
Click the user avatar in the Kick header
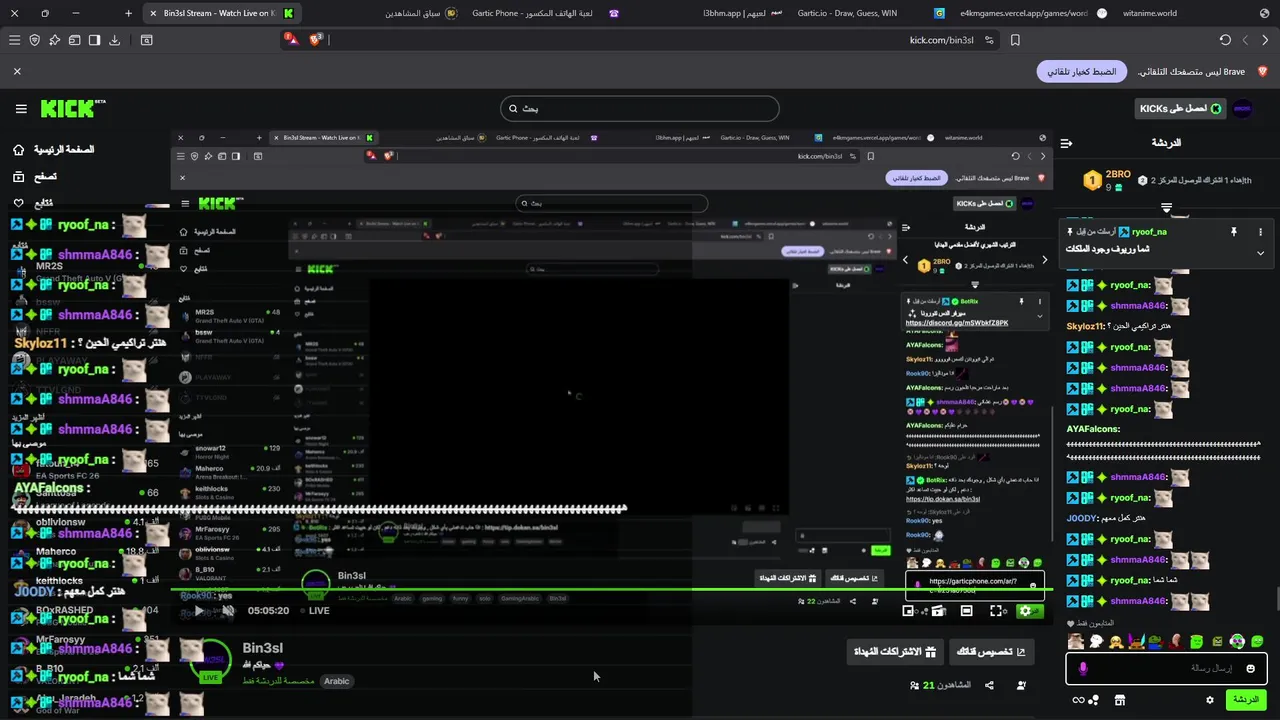1242,108
